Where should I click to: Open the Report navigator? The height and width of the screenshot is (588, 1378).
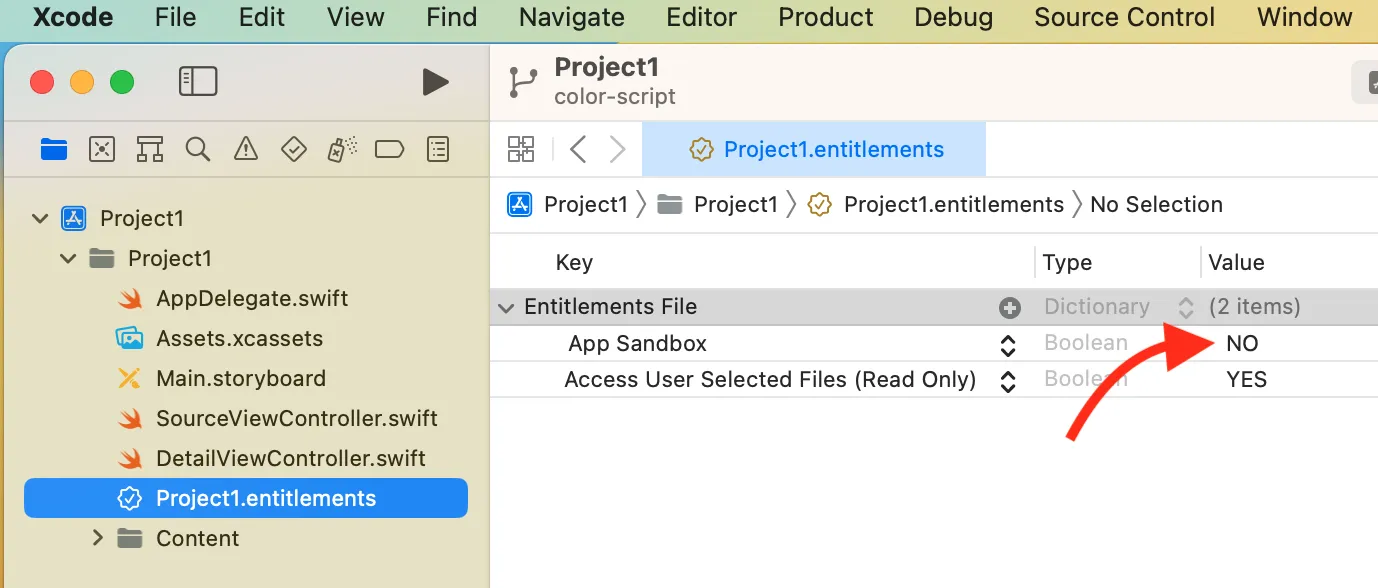pos(437,150)
